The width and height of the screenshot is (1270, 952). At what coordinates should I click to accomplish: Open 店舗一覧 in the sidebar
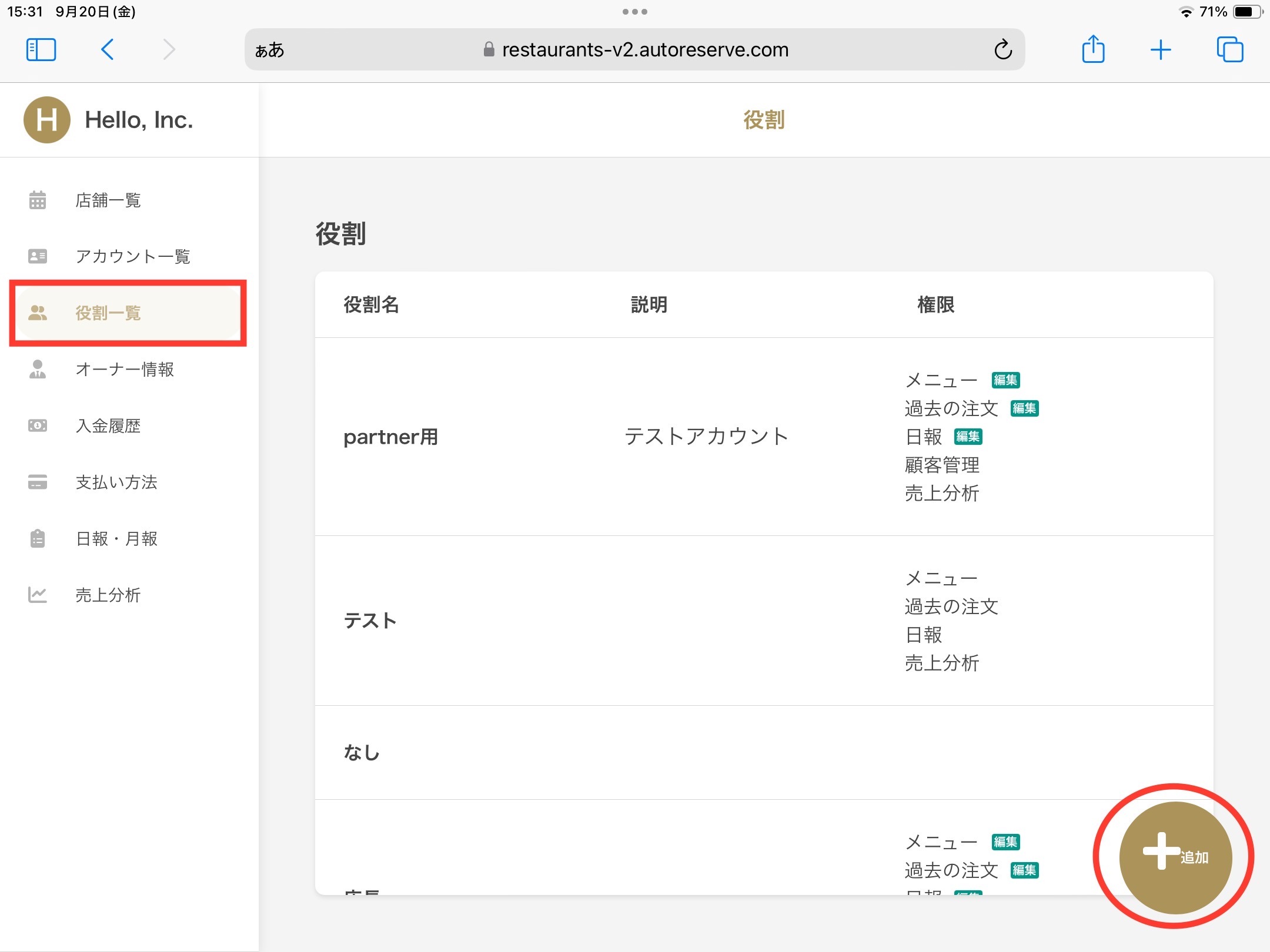[108, 200]
